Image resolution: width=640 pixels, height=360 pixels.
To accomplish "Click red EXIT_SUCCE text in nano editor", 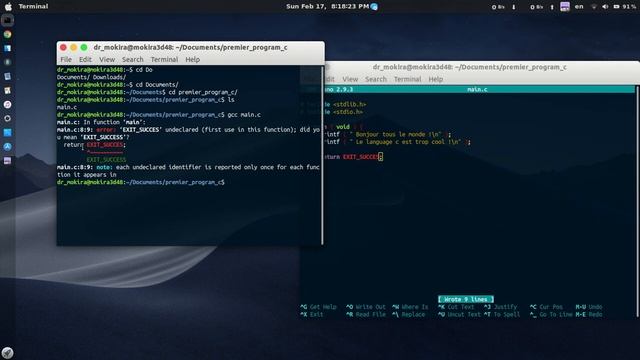I will click(x=360, y=157).
